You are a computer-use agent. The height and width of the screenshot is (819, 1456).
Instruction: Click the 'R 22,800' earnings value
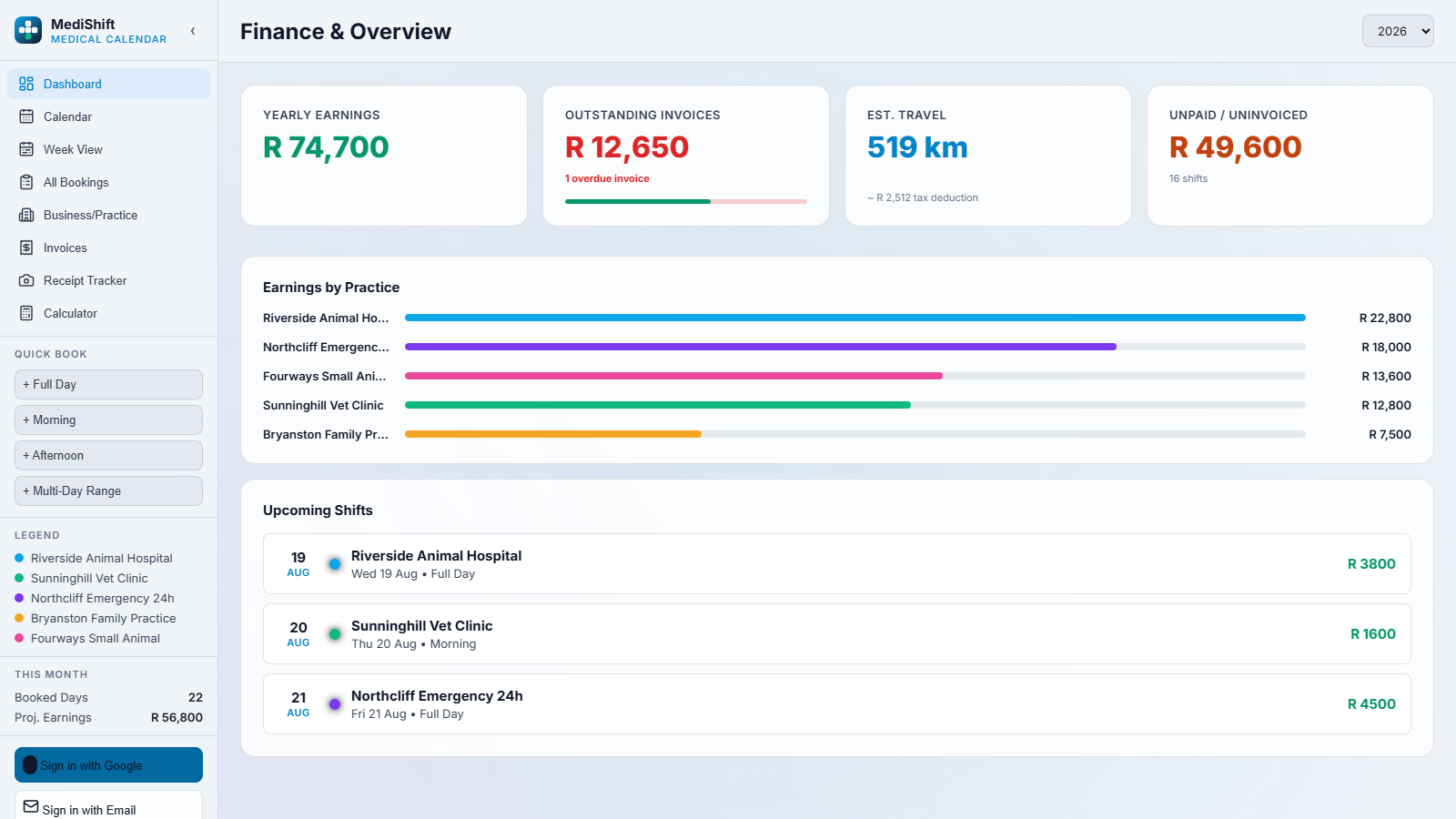coord(1385,318)
